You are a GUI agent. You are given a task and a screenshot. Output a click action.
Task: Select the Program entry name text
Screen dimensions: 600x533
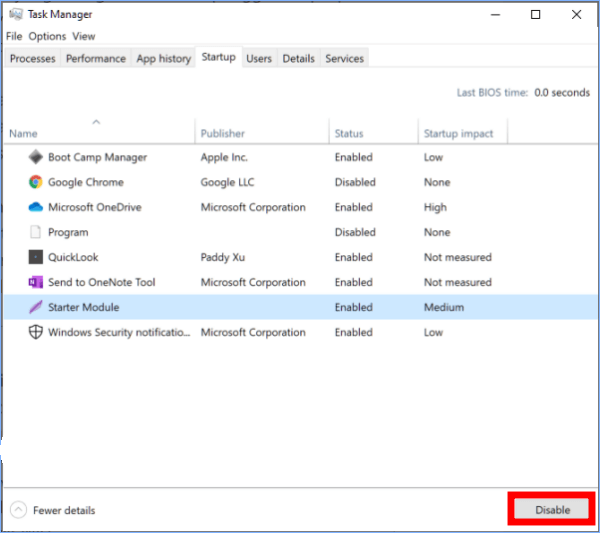(x=68, y=232)
